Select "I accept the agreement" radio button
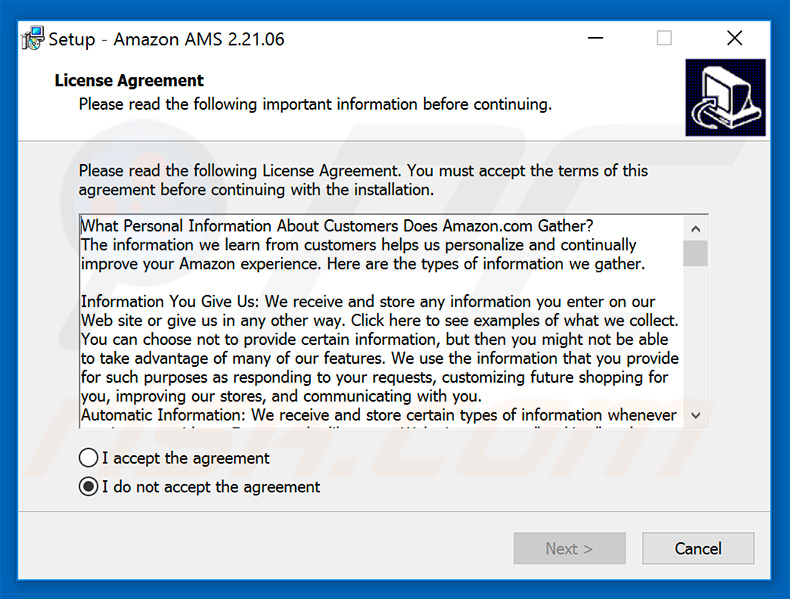790x599 pixels. [88, 458]
